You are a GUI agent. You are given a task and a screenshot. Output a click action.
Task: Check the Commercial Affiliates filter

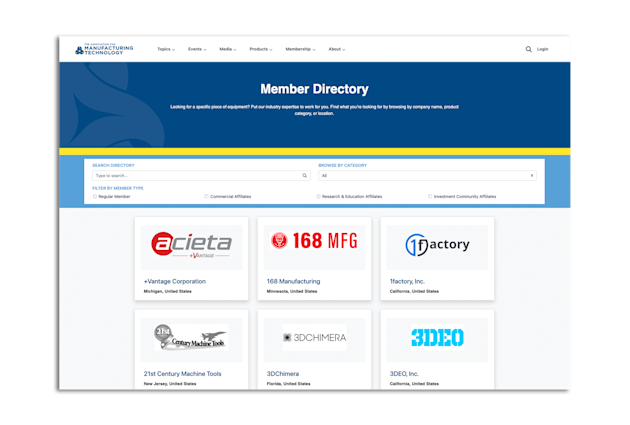(207, 196)
